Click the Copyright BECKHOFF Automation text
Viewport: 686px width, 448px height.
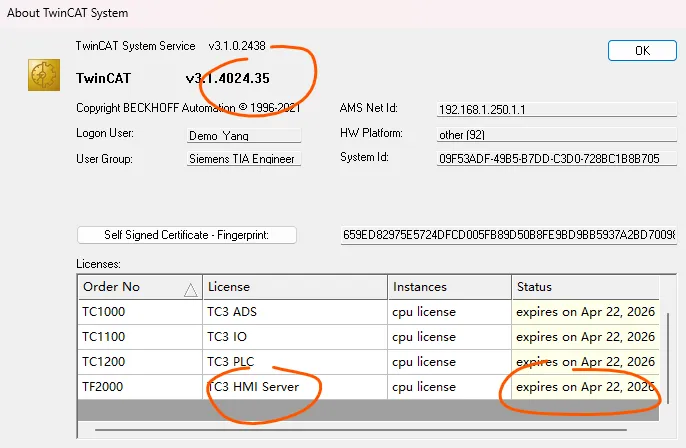click(188, 108)
